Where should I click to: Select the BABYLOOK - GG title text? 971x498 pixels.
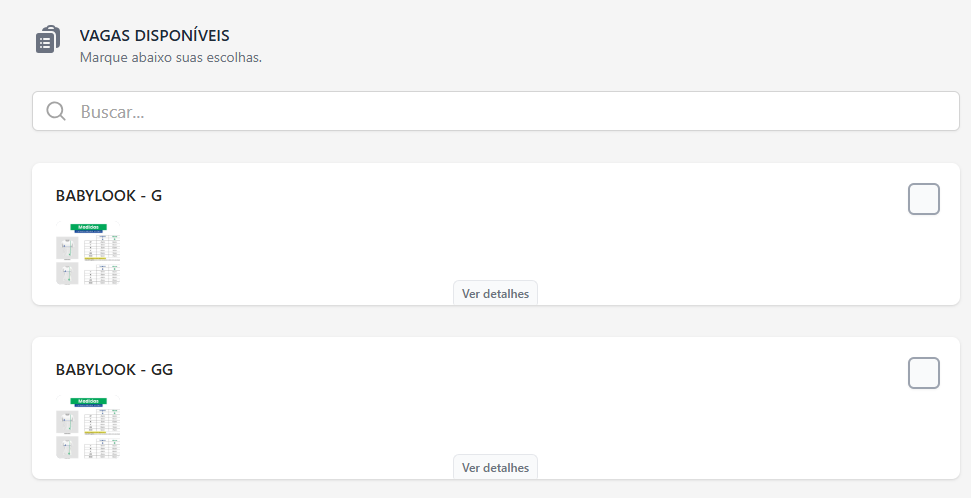[x=114, y=370]
